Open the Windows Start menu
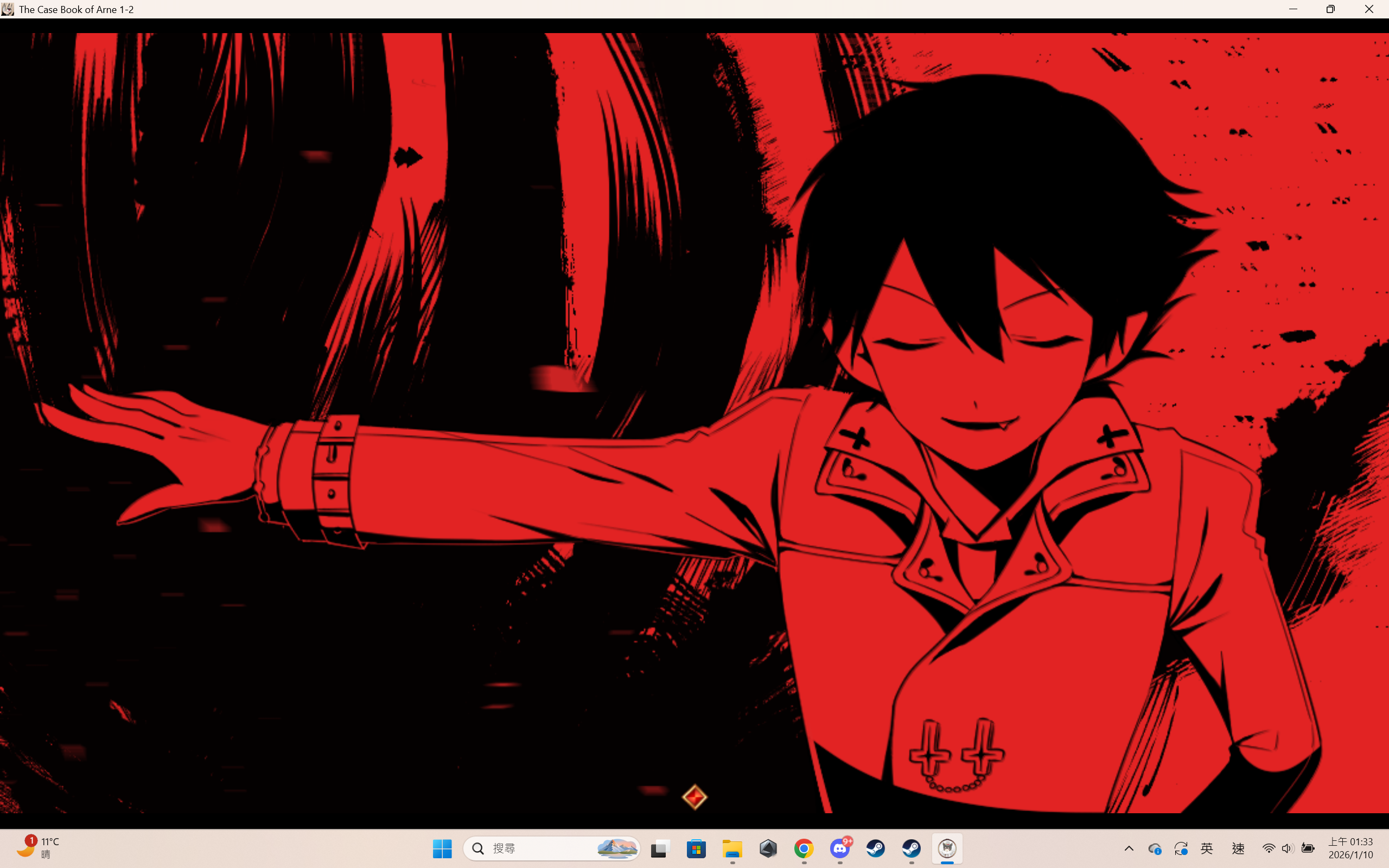 coord(442,848)
